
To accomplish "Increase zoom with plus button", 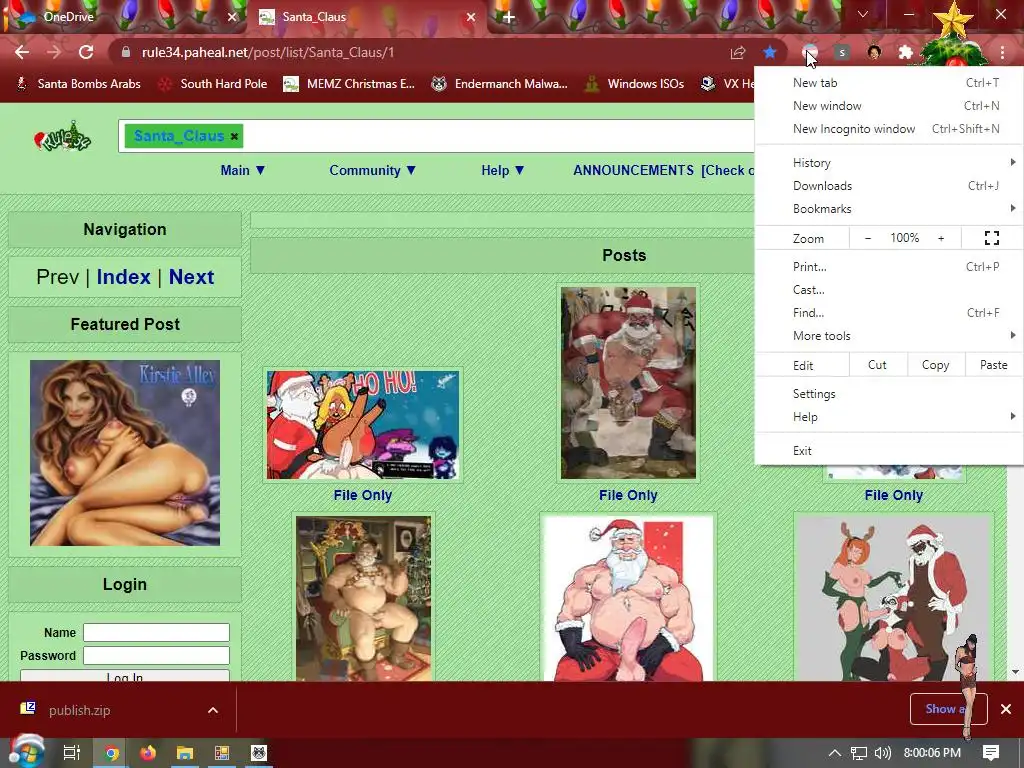I will tap(941, 238).
